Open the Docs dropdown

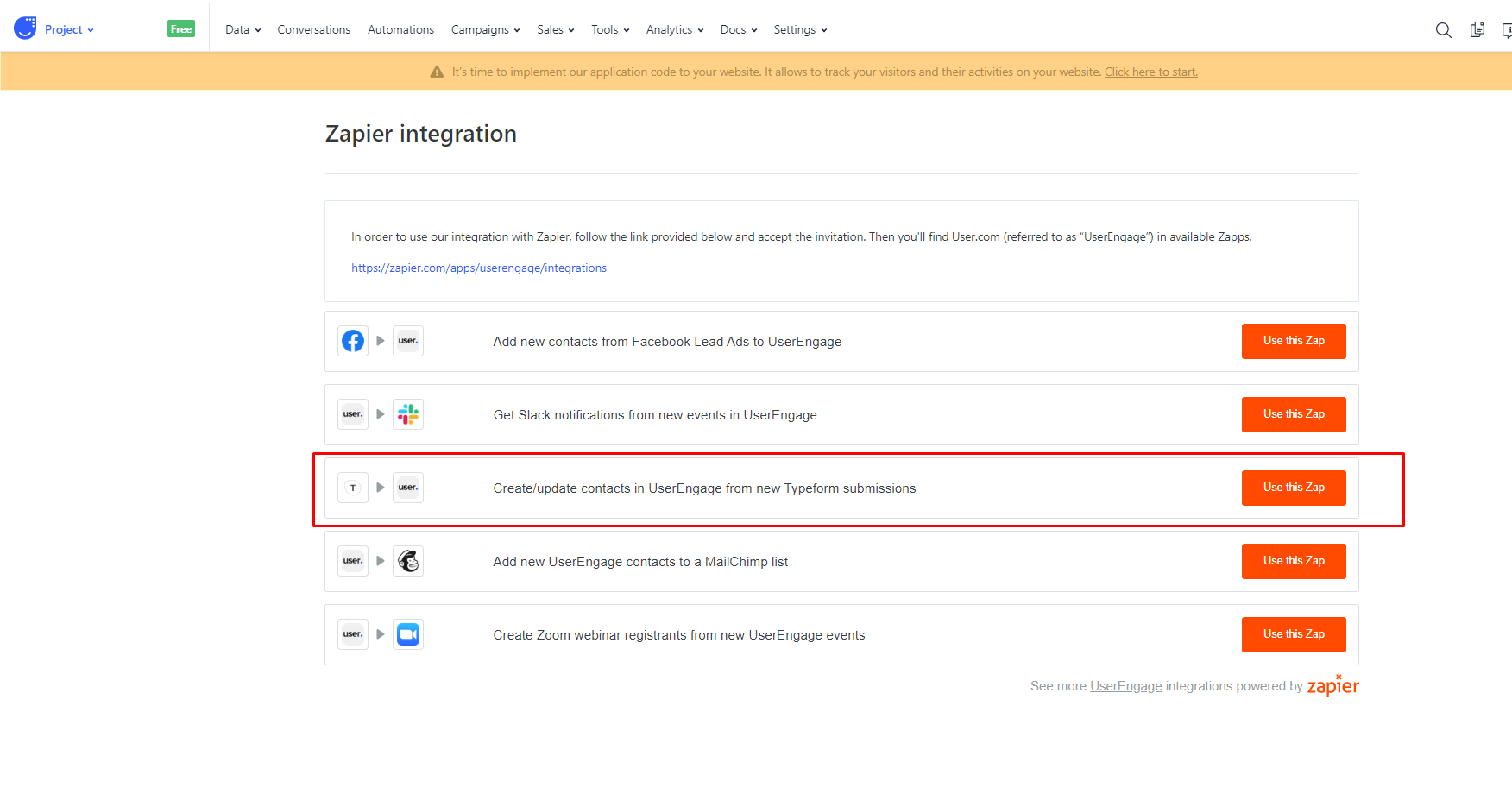pos(738,29)
